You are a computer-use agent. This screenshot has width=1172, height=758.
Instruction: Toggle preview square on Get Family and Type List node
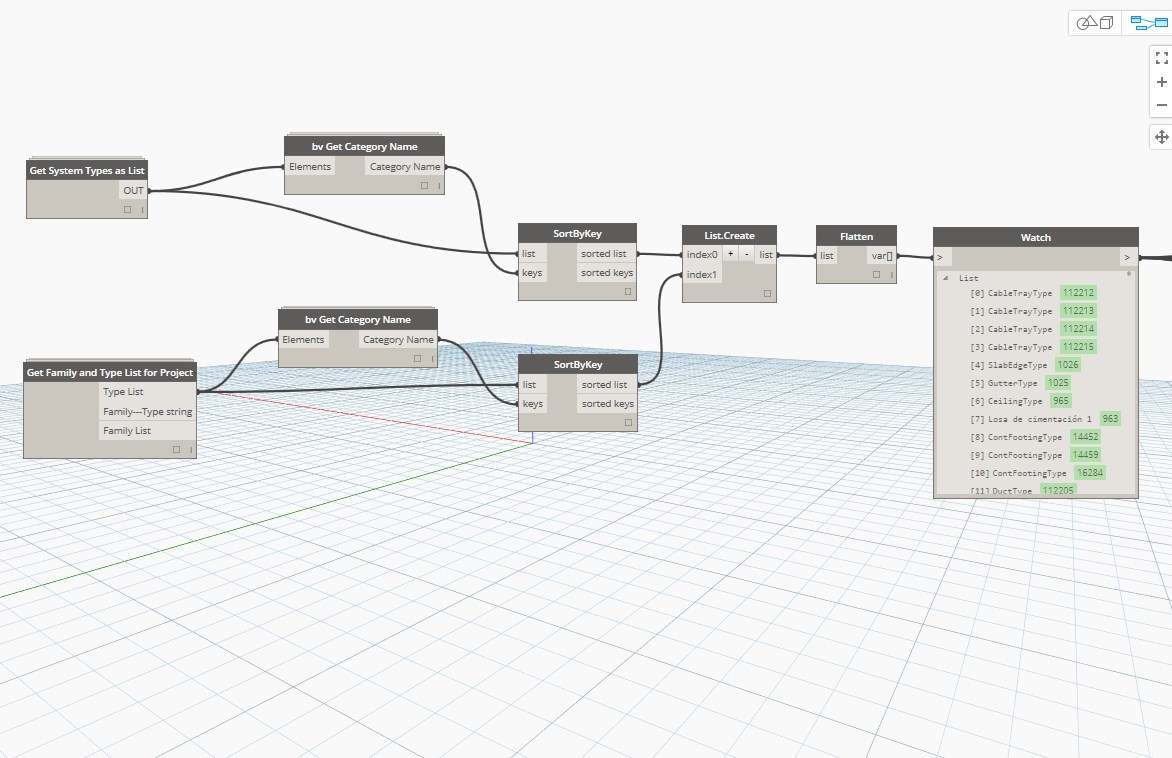pyautogui.click(x=176, y=449)
